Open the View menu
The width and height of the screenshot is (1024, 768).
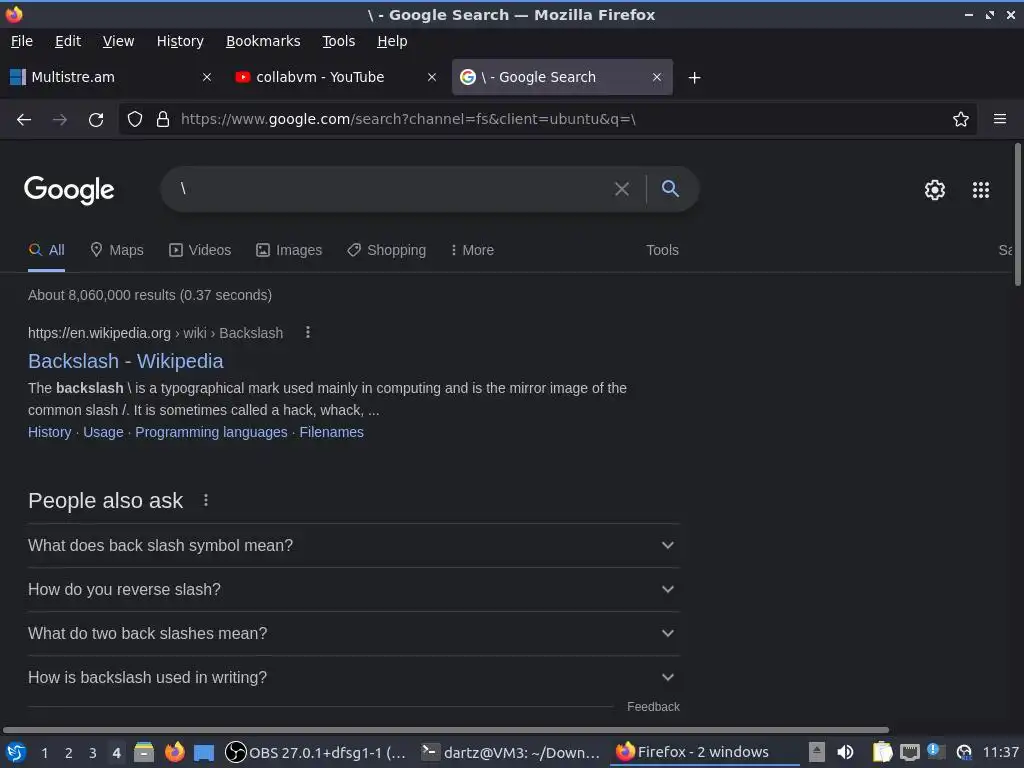coord(118,41)
